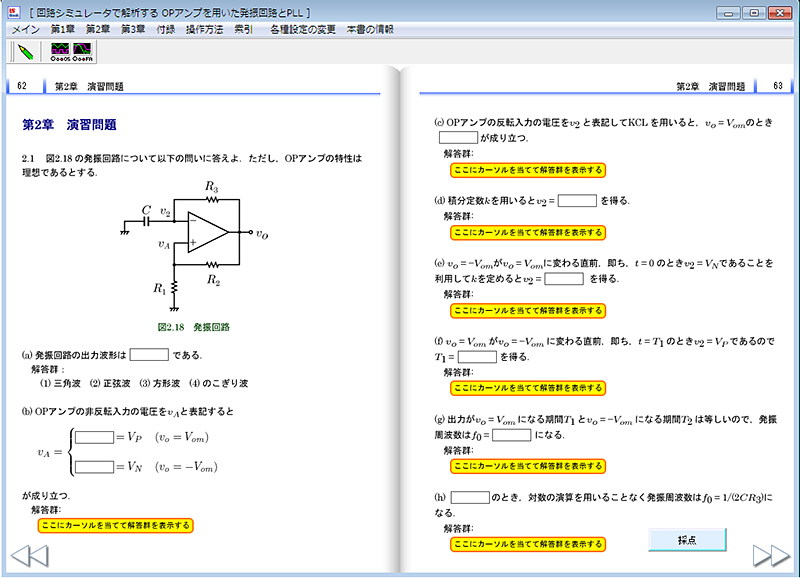Open the メイン menu
The height and width of the screenshot is (578, 800).
click(26, 30)
